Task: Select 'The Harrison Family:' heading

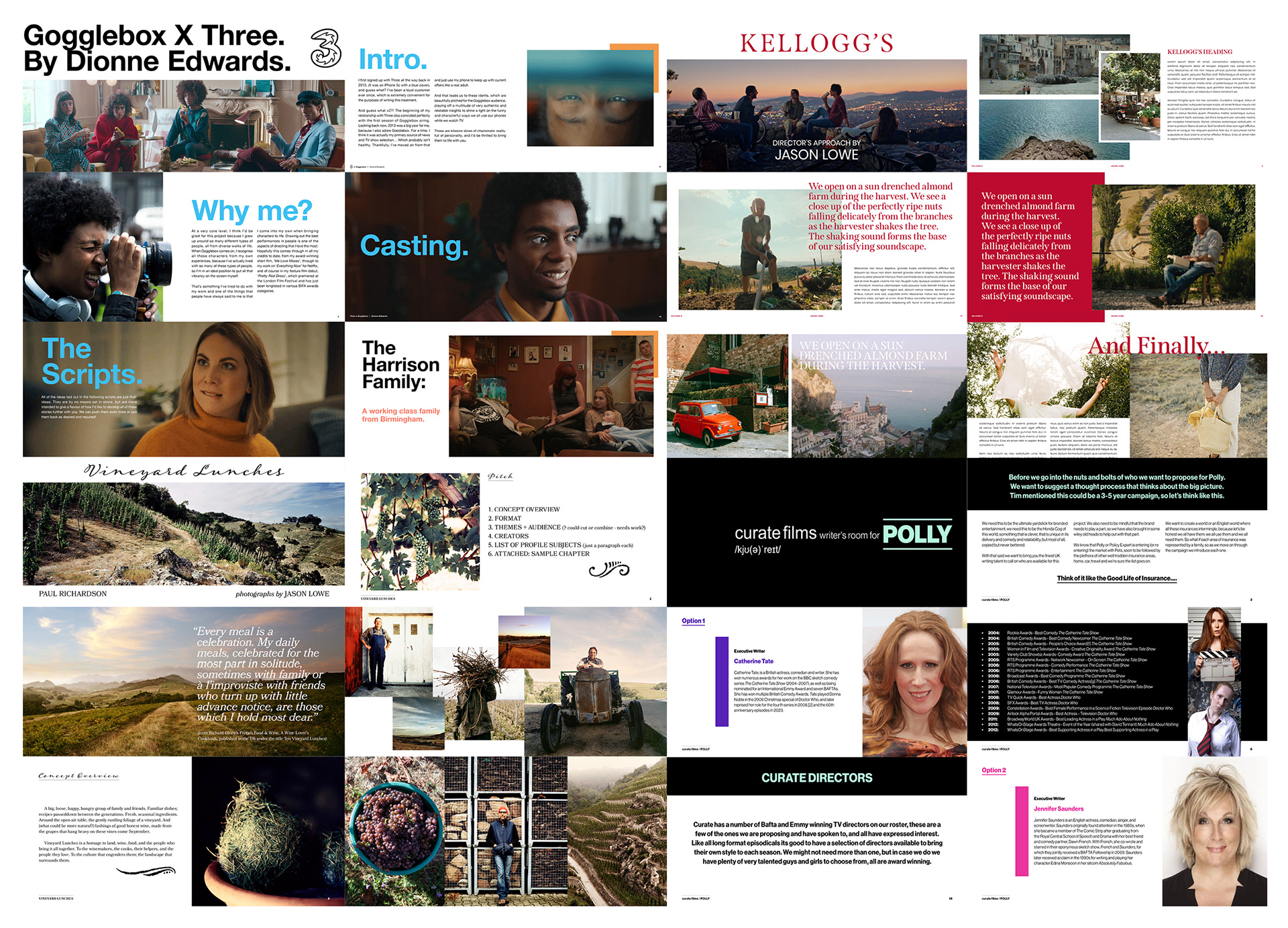Action: pyautogui.click(x=400, y=365)
